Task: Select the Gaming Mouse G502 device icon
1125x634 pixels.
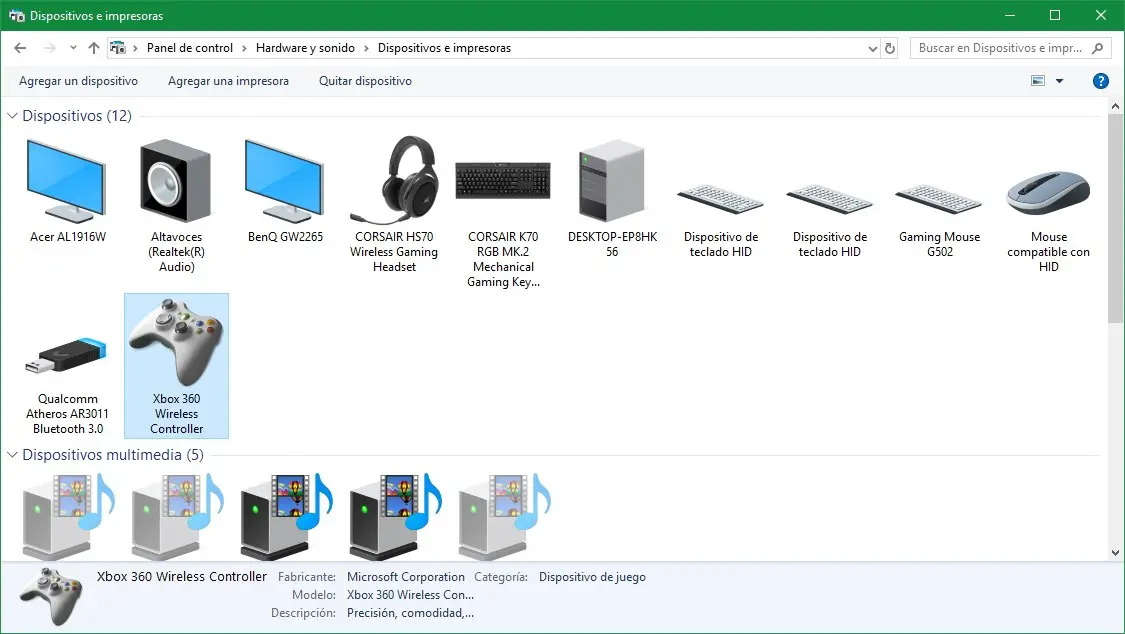Action: (x=939, y=199)
